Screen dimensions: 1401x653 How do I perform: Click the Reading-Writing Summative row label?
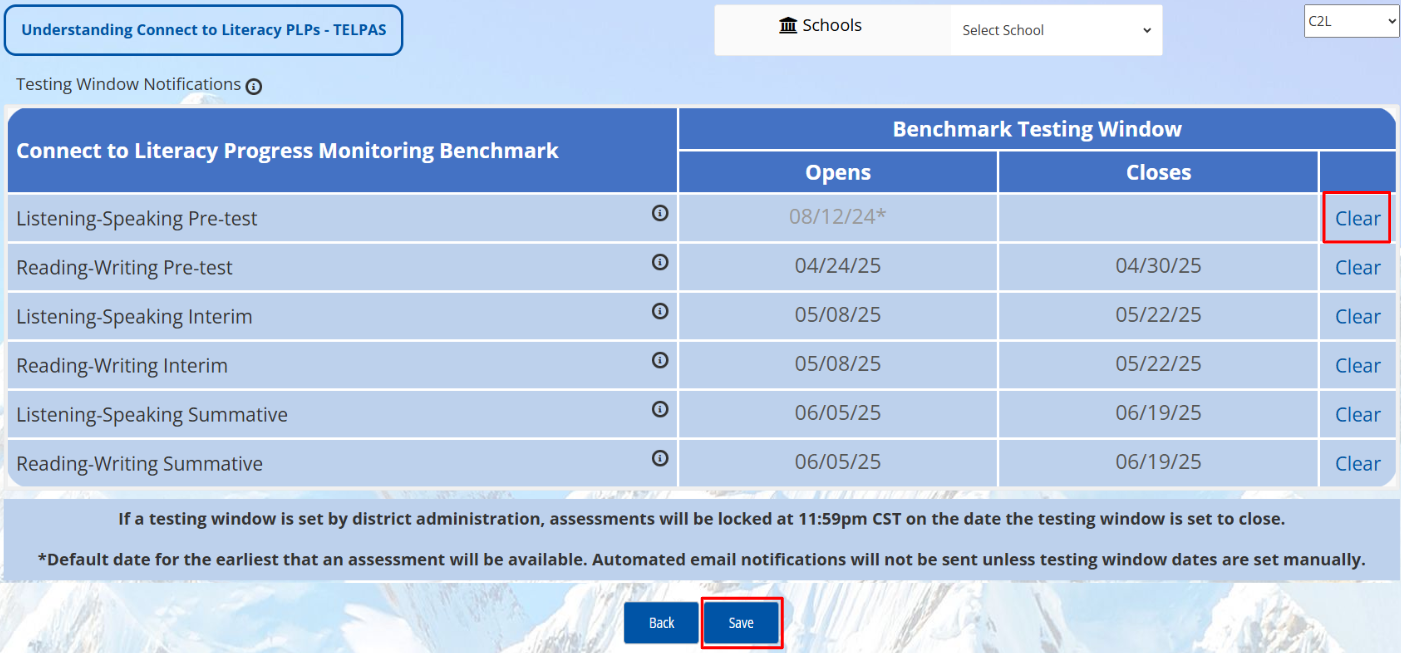coord(140,464)
